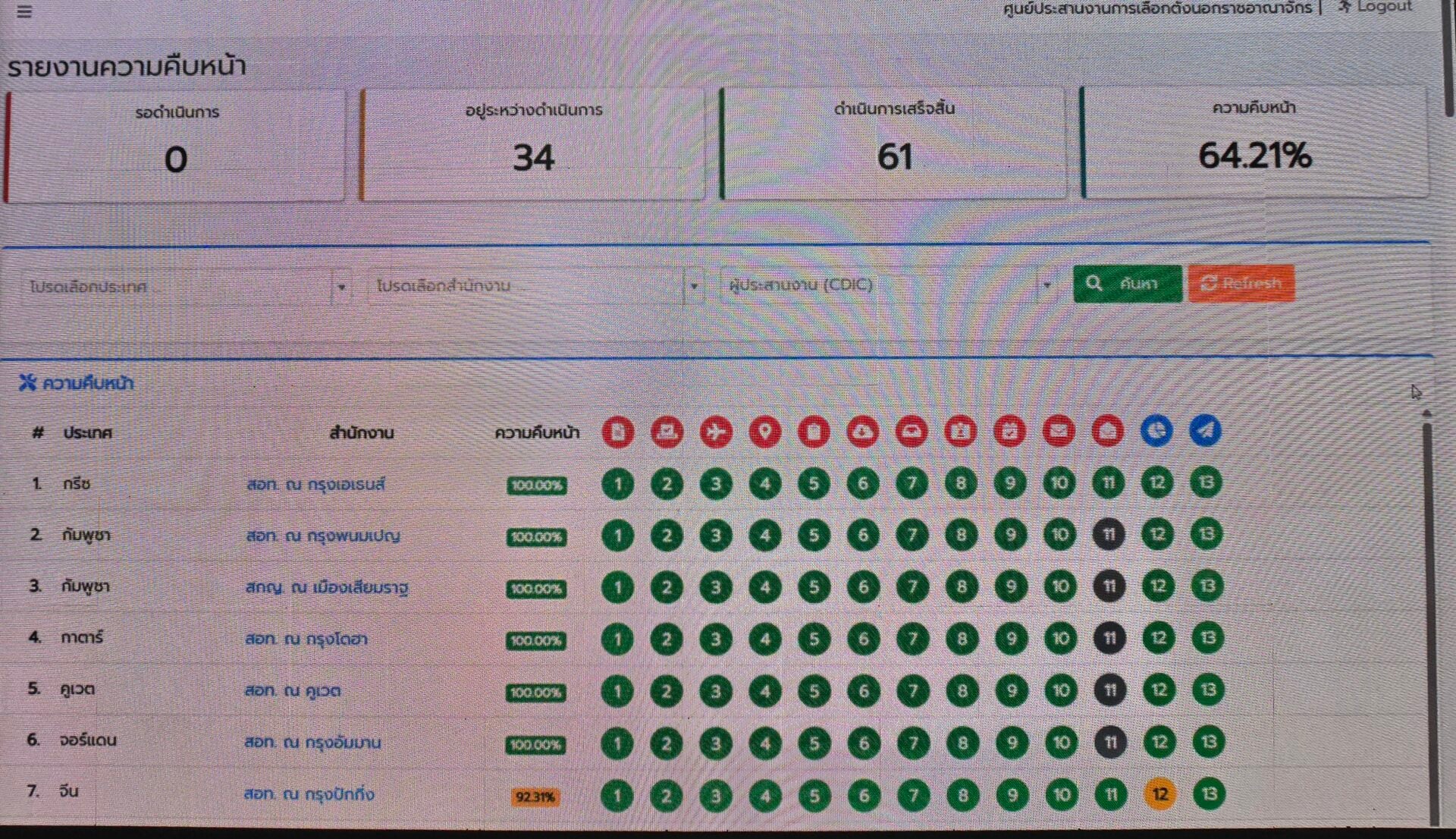The image size is (1456, 839).
Task: Open the Athens embassy office link
Action: pyautogui.click(x=315, y=484)
